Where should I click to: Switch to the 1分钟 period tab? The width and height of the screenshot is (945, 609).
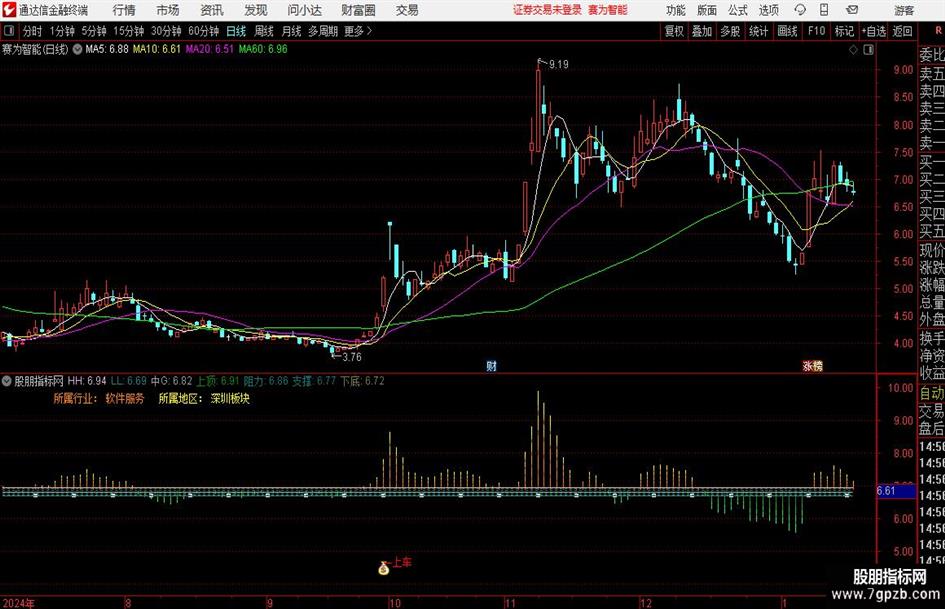(x=62, y=31)
